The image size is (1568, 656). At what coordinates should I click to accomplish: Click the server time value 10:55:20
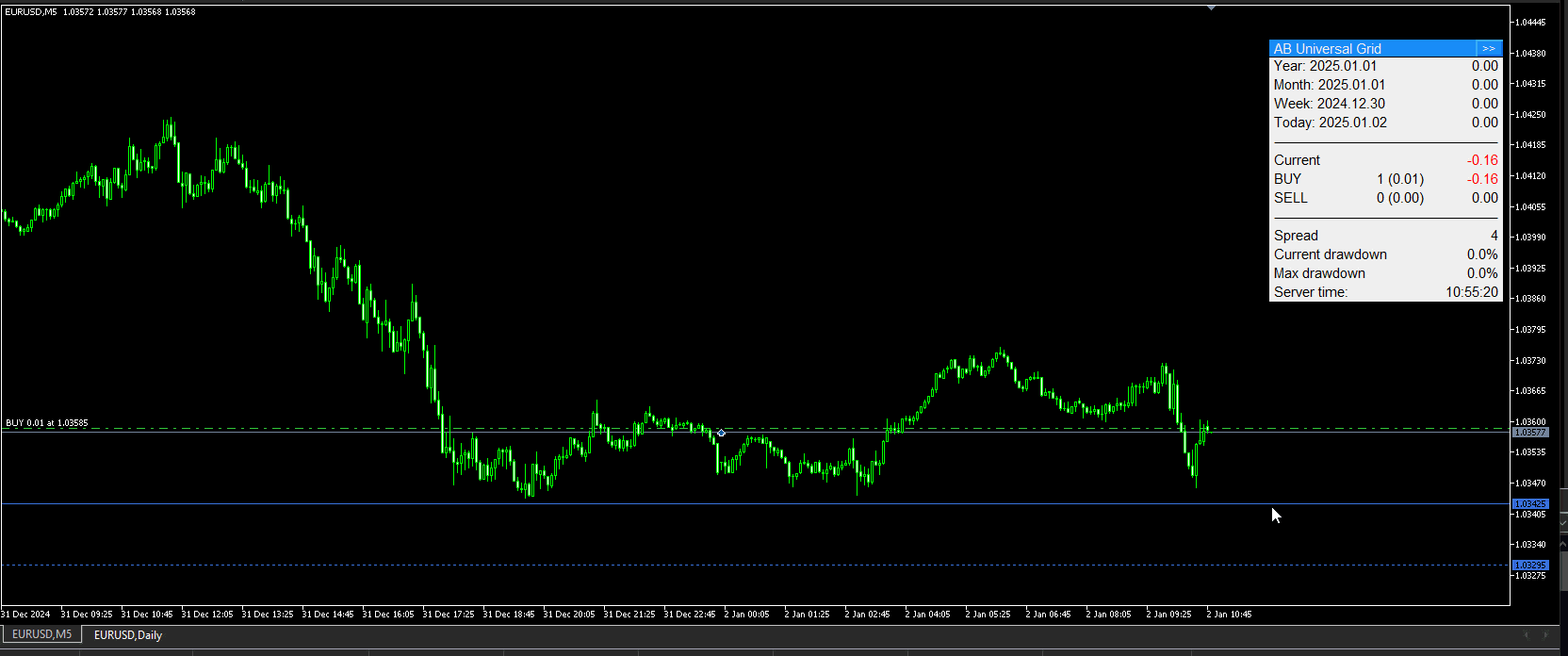point(1472,292)
